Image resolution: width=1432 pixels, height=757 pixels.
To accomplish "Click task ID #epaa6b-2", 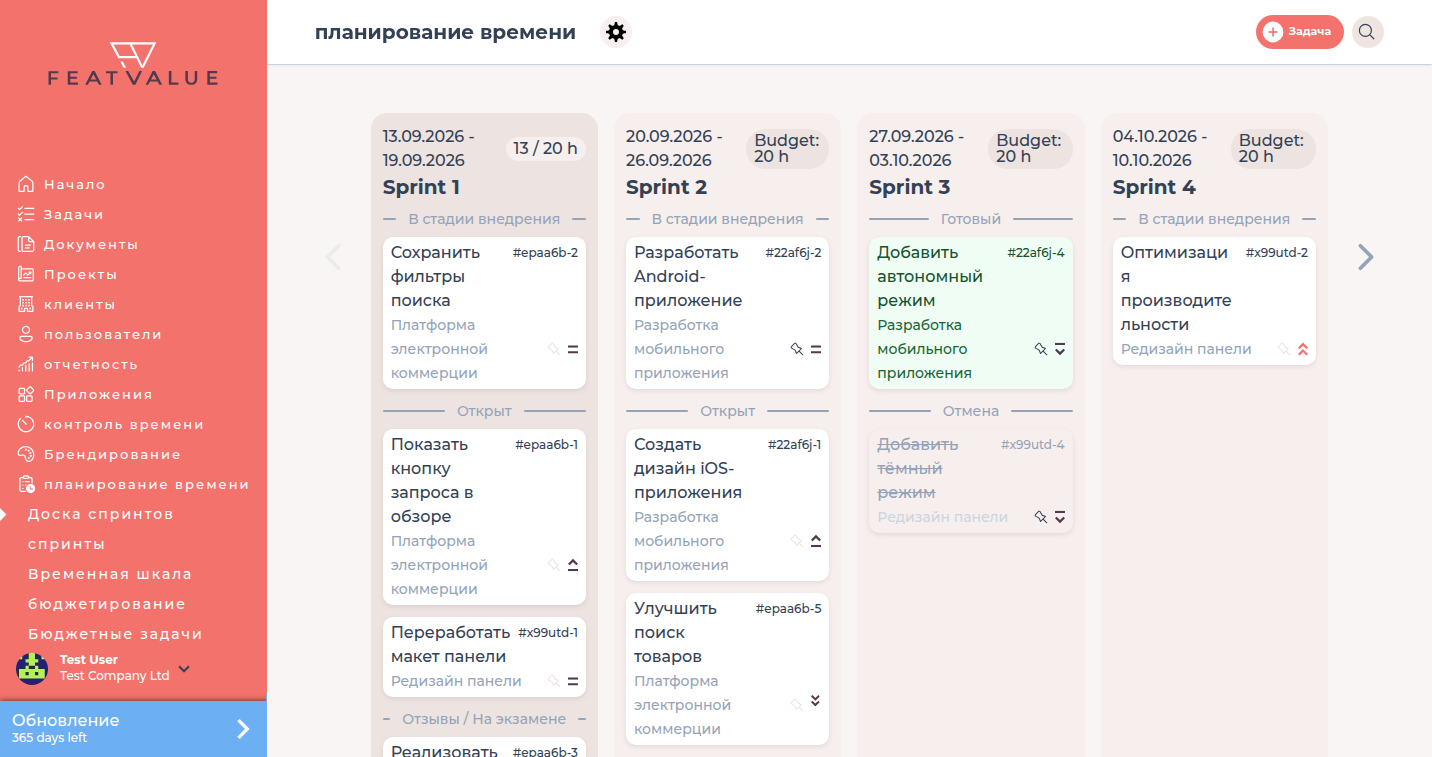I will coord(545,253).
